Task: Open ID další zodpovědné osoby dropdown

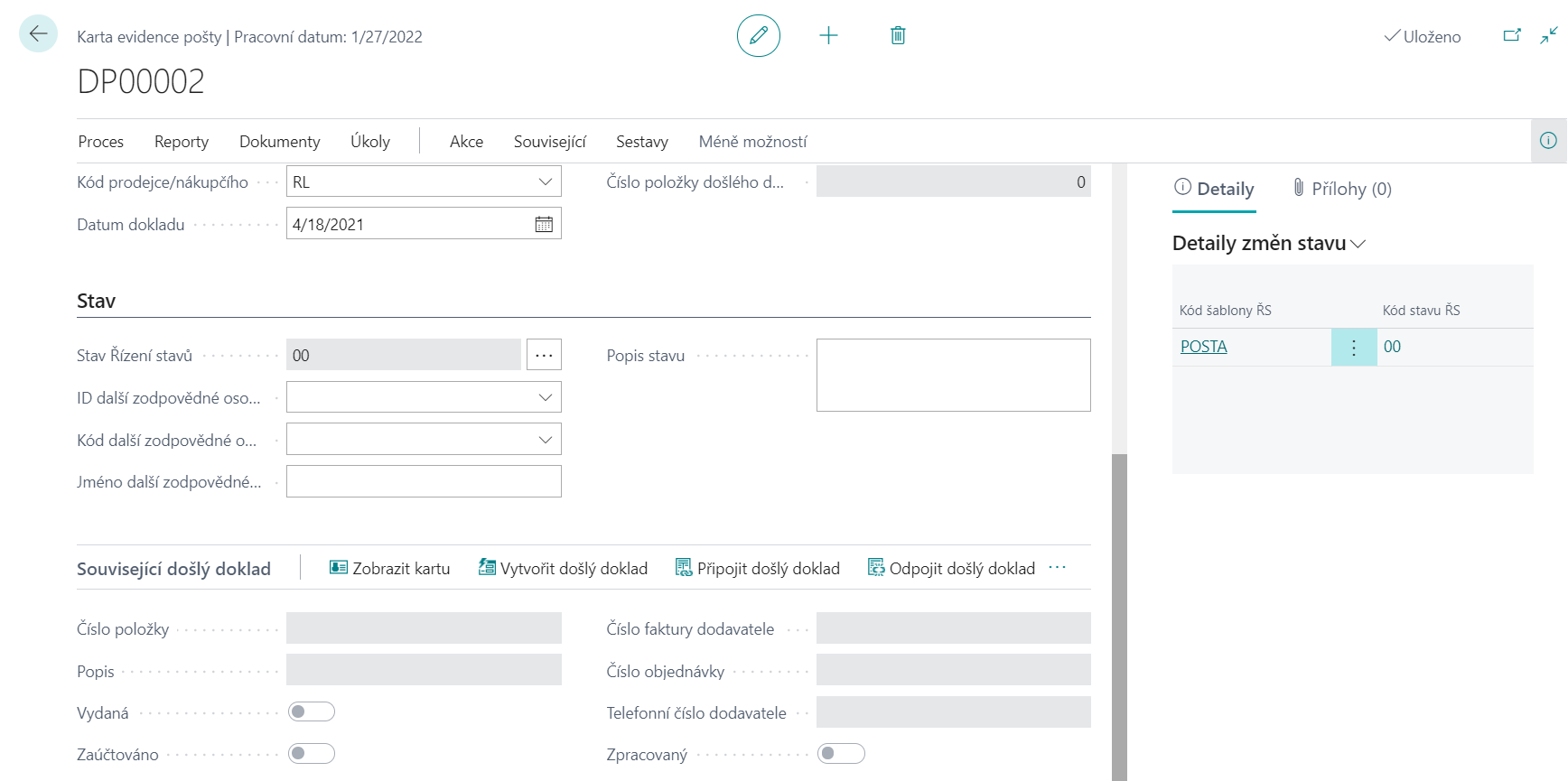Action: click(x=545, y=397)
